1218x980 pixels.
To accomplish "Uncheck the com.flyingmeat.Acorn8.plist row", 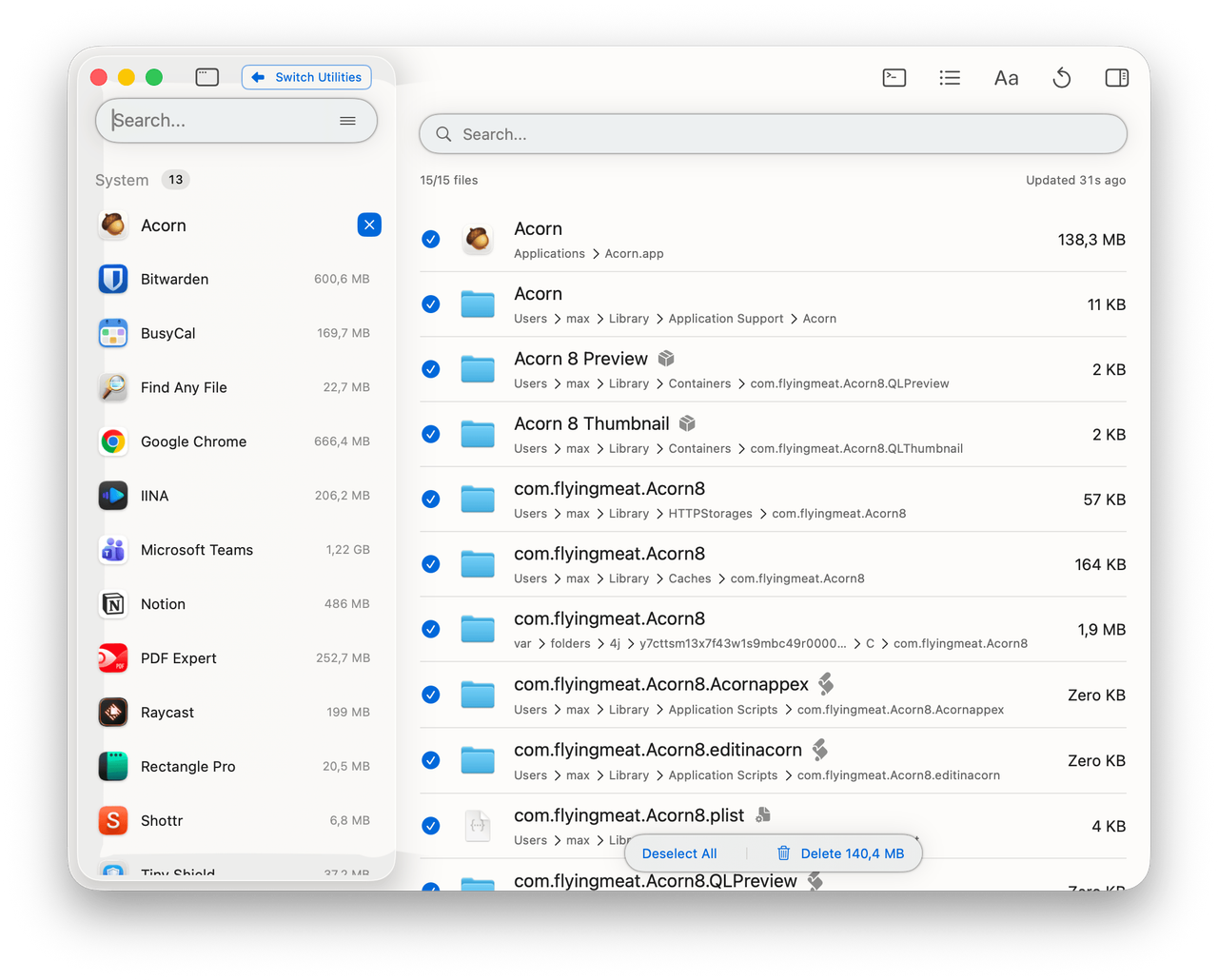I will [x=431, y=825].
